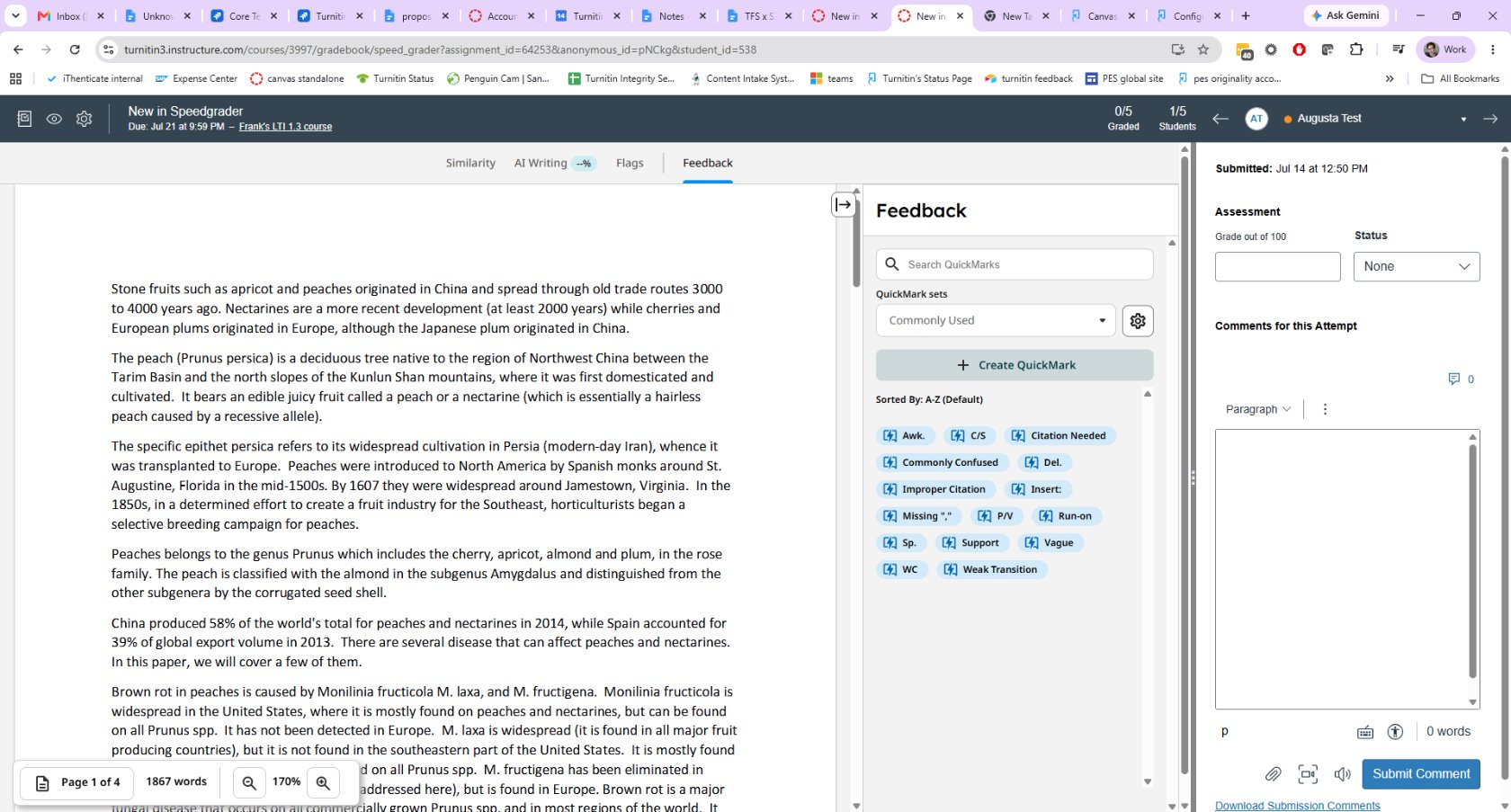Click the Create QuickMark button
Screen dimensions: 1511x812
pos(1015,365)
